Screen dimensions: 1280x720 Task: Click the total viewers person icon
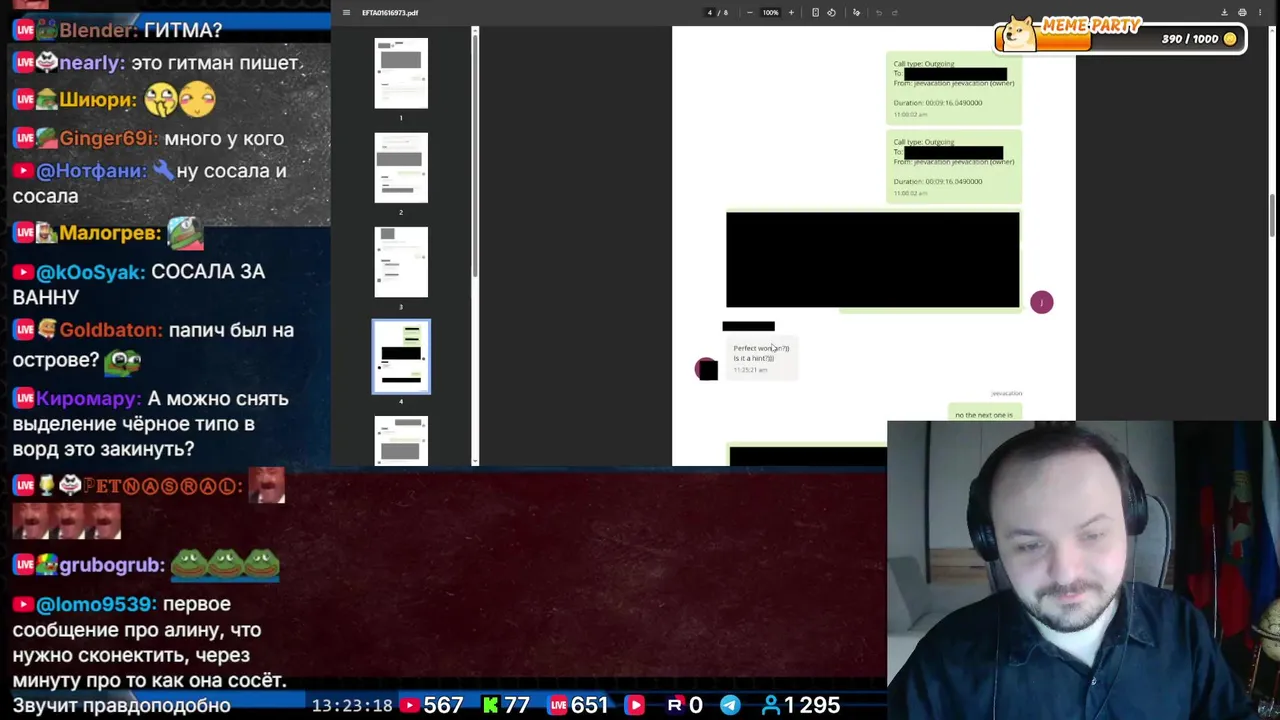[771, 705]
